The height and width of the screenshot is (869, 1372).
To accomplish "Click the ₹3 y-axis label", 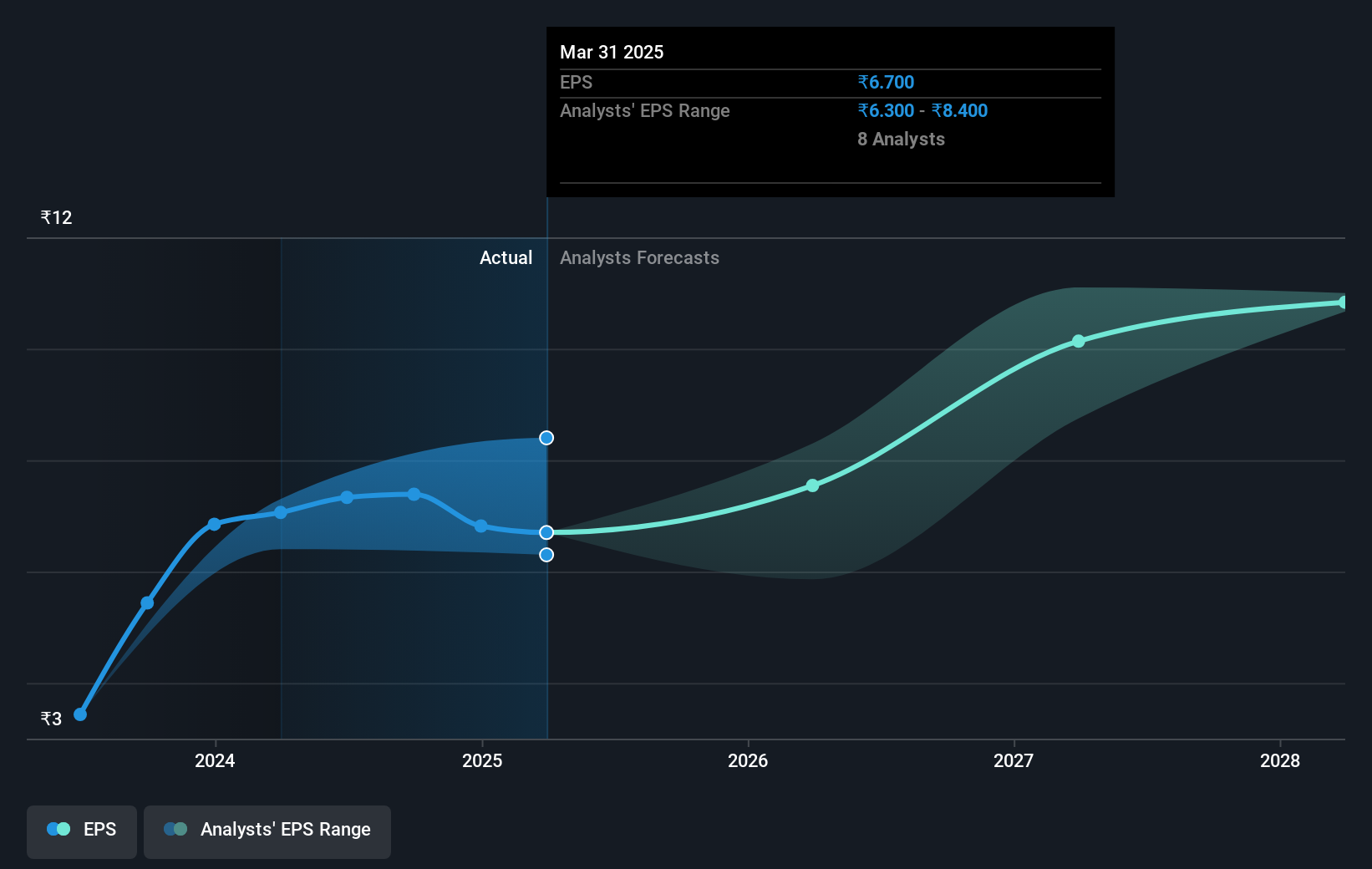I will (x=51, y=719).
